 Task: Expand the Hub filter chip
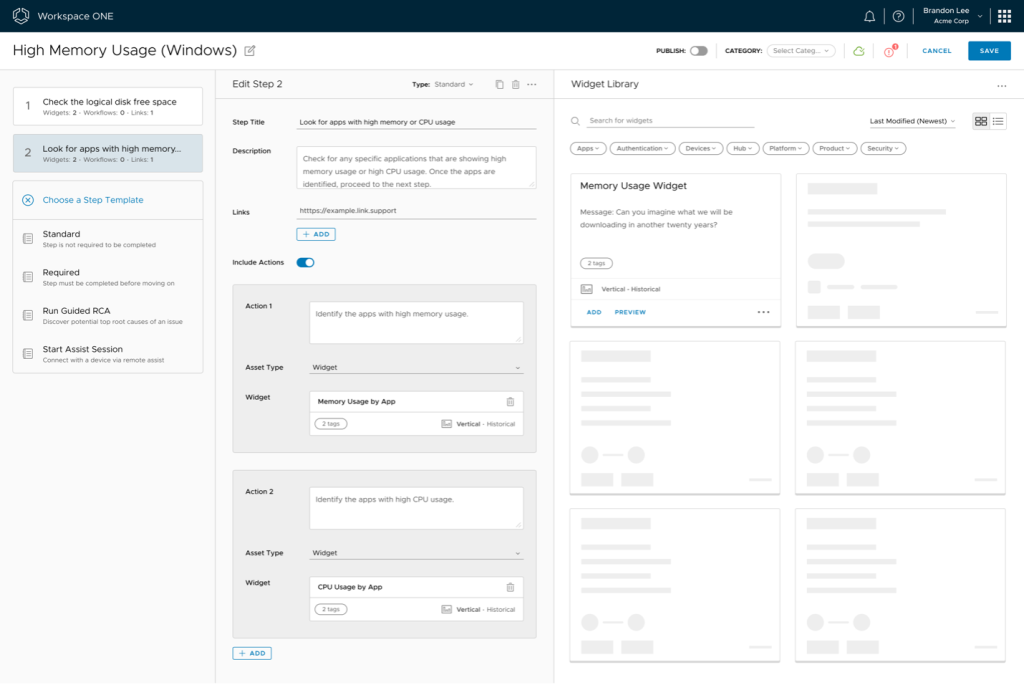(x=743, y=148)
